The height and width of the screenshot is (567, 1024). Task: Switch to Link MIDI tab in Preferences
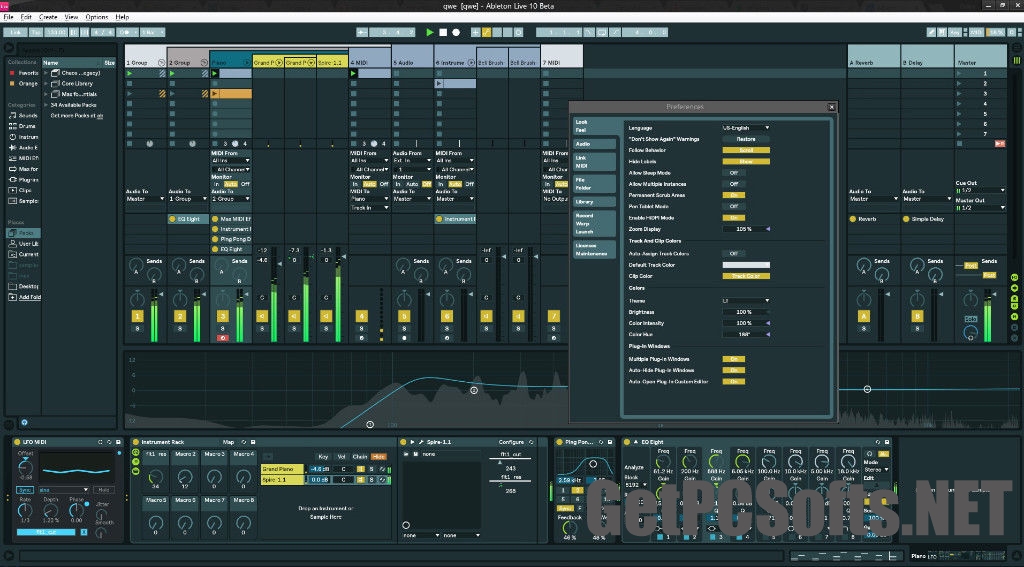pos(594,162)
